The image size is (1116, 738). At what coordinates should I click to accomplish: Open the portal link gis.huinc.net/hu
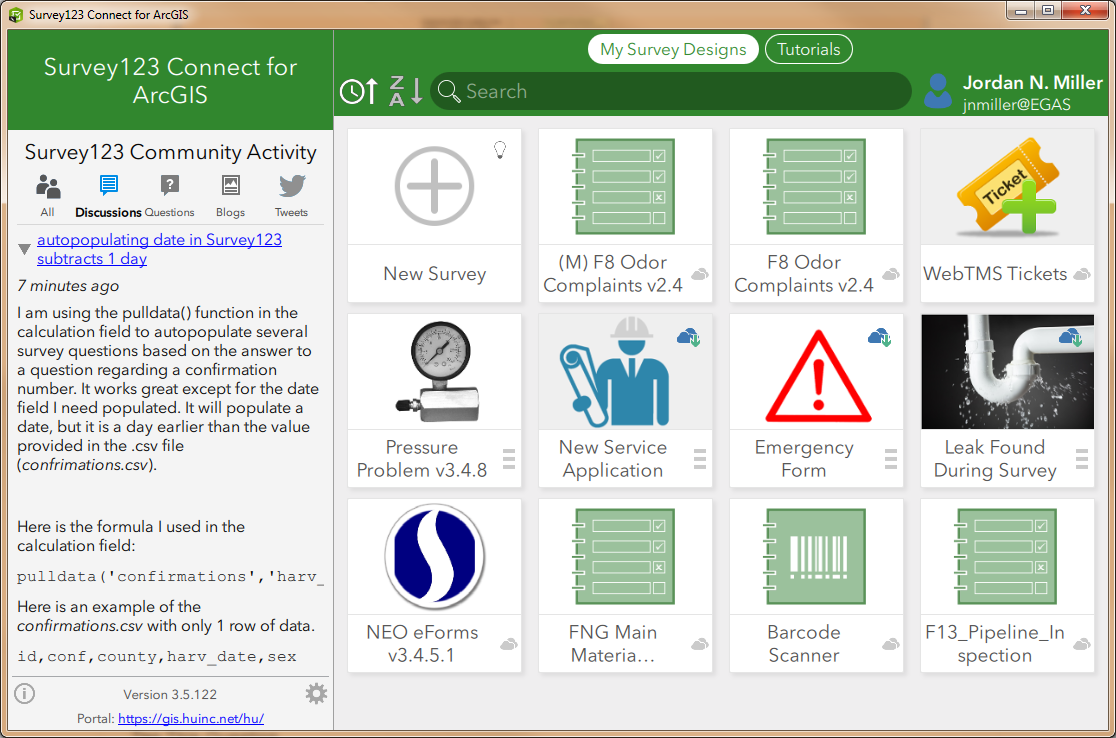[191, 719]
